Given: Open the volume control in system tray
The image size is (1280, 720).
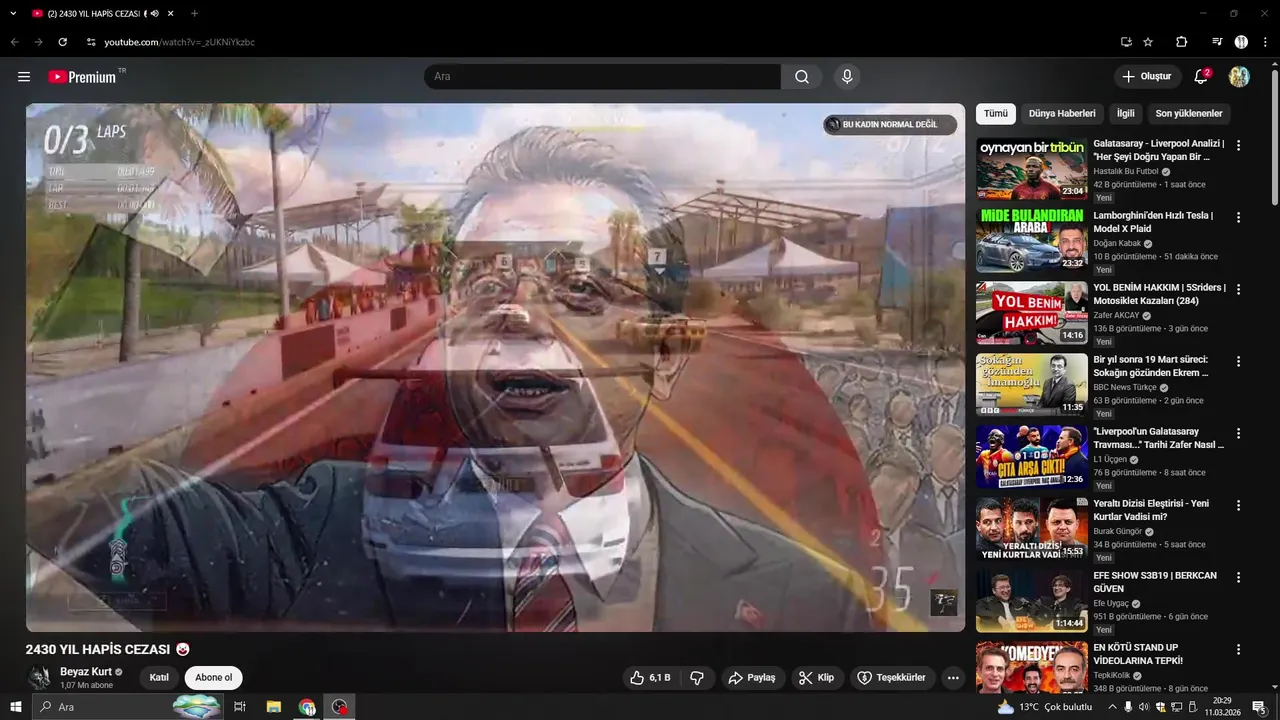Looking at the screenshot, I should pyautogui.click(x=1143, y=707).
